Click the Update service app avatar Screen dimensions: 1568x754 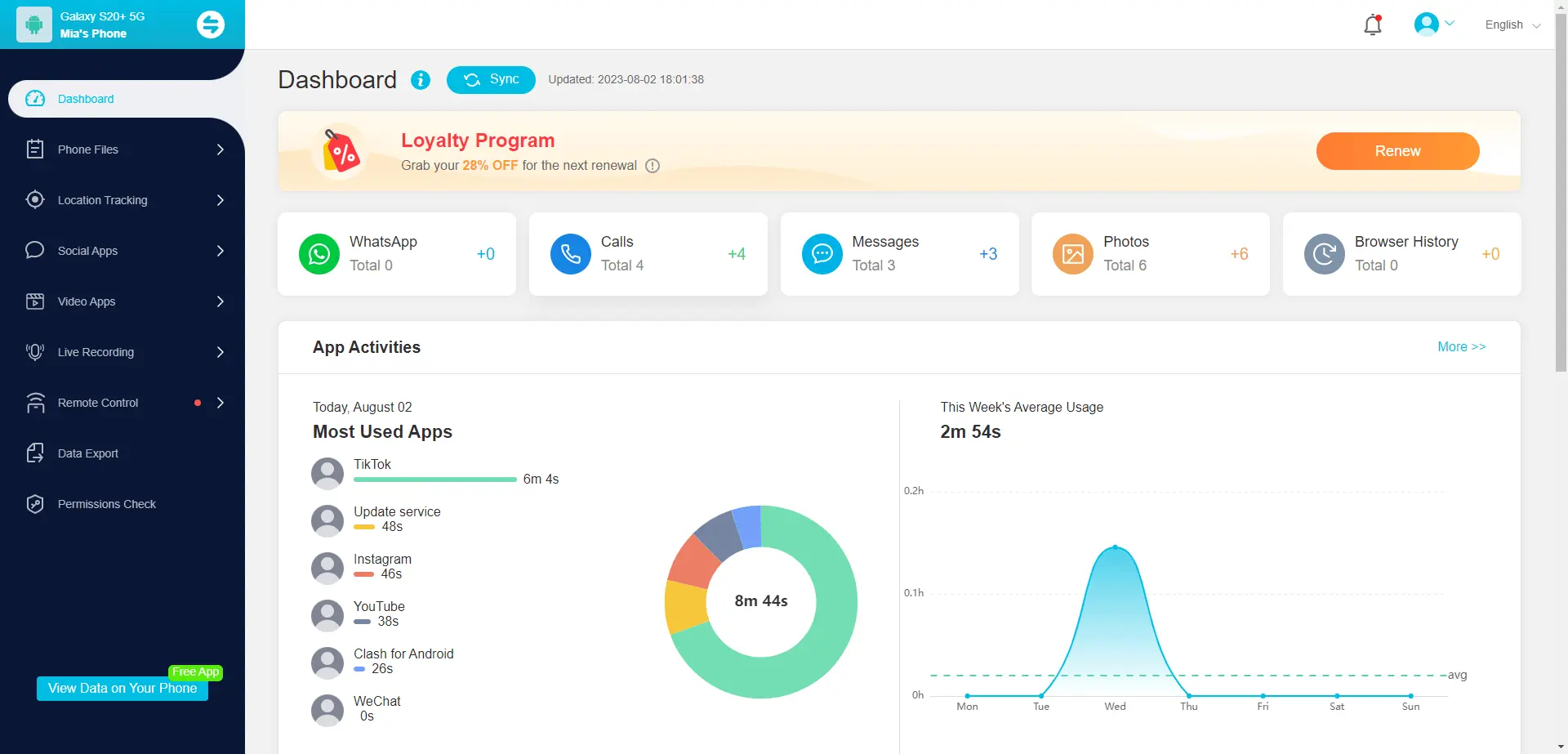click(x=327, y=521)
